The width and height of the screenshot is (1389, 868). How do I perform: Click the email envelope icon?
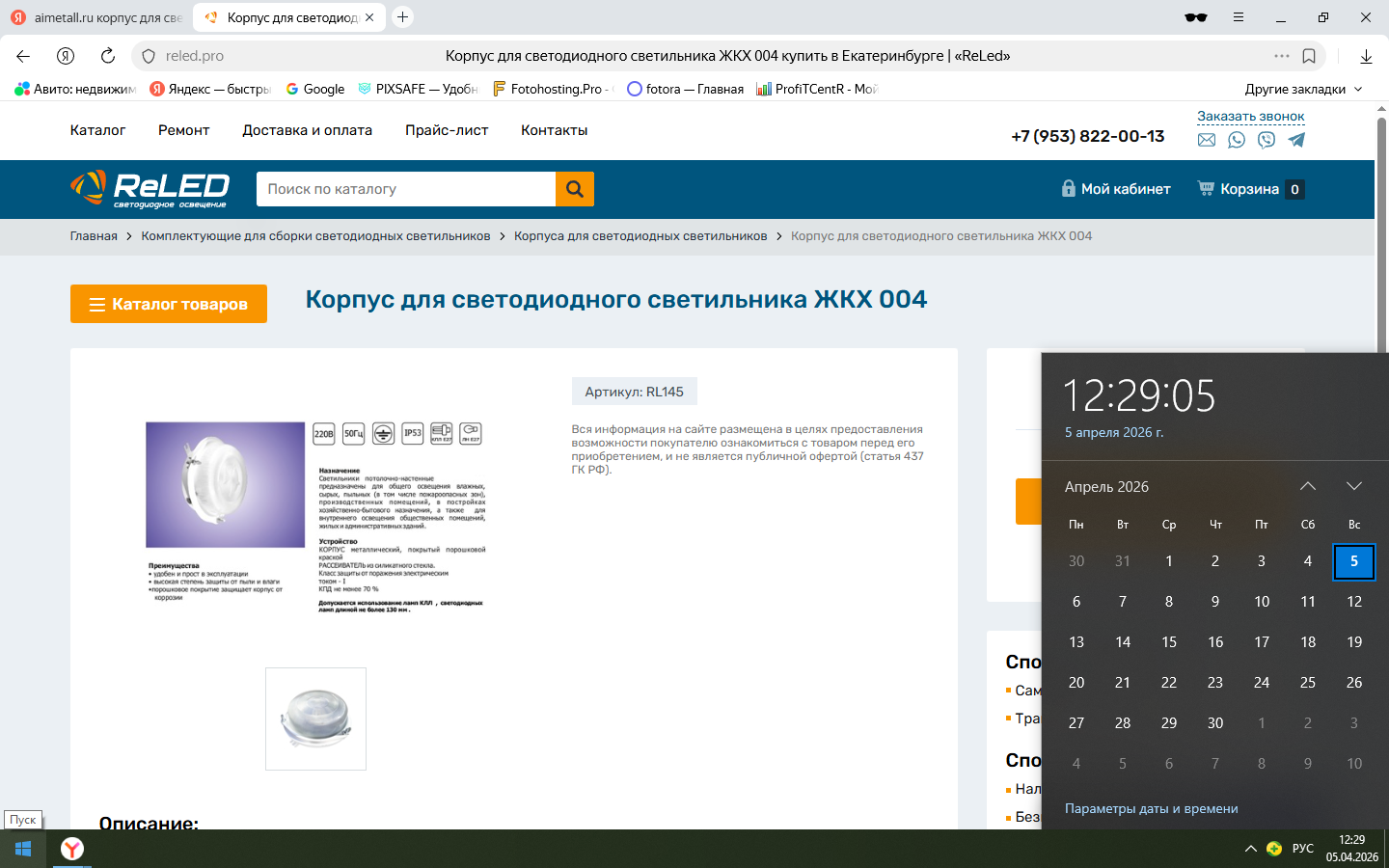pos(1207,140)
